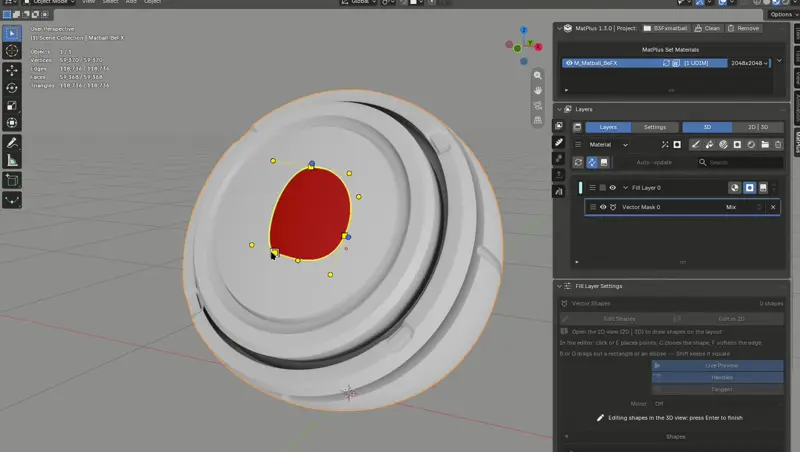Expand the Shapes subpanel
The width and height of the screenshot is (800, 452).
[x=566, y=437]
